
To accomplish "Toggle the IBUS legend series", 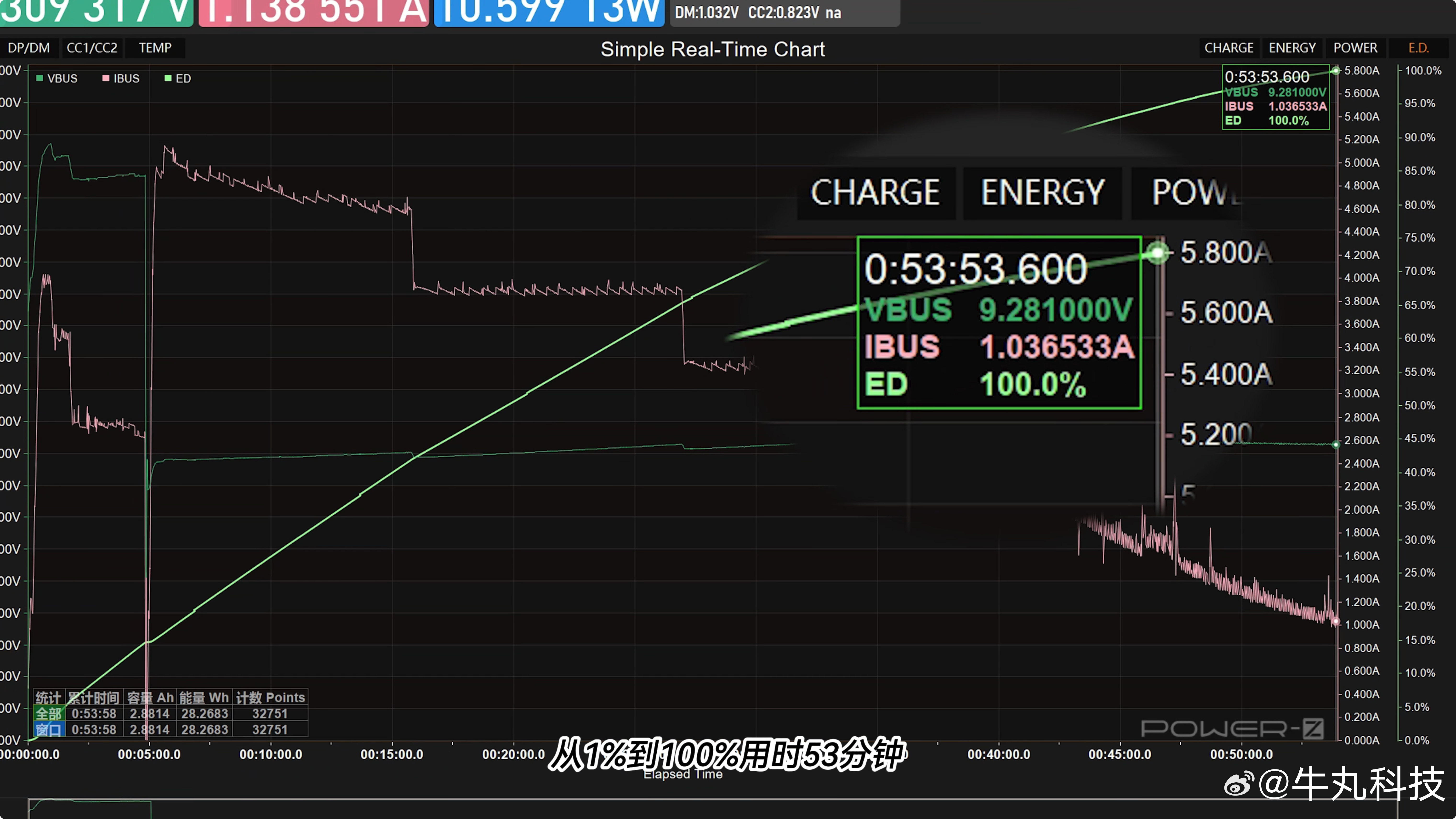I will [121, 79].
